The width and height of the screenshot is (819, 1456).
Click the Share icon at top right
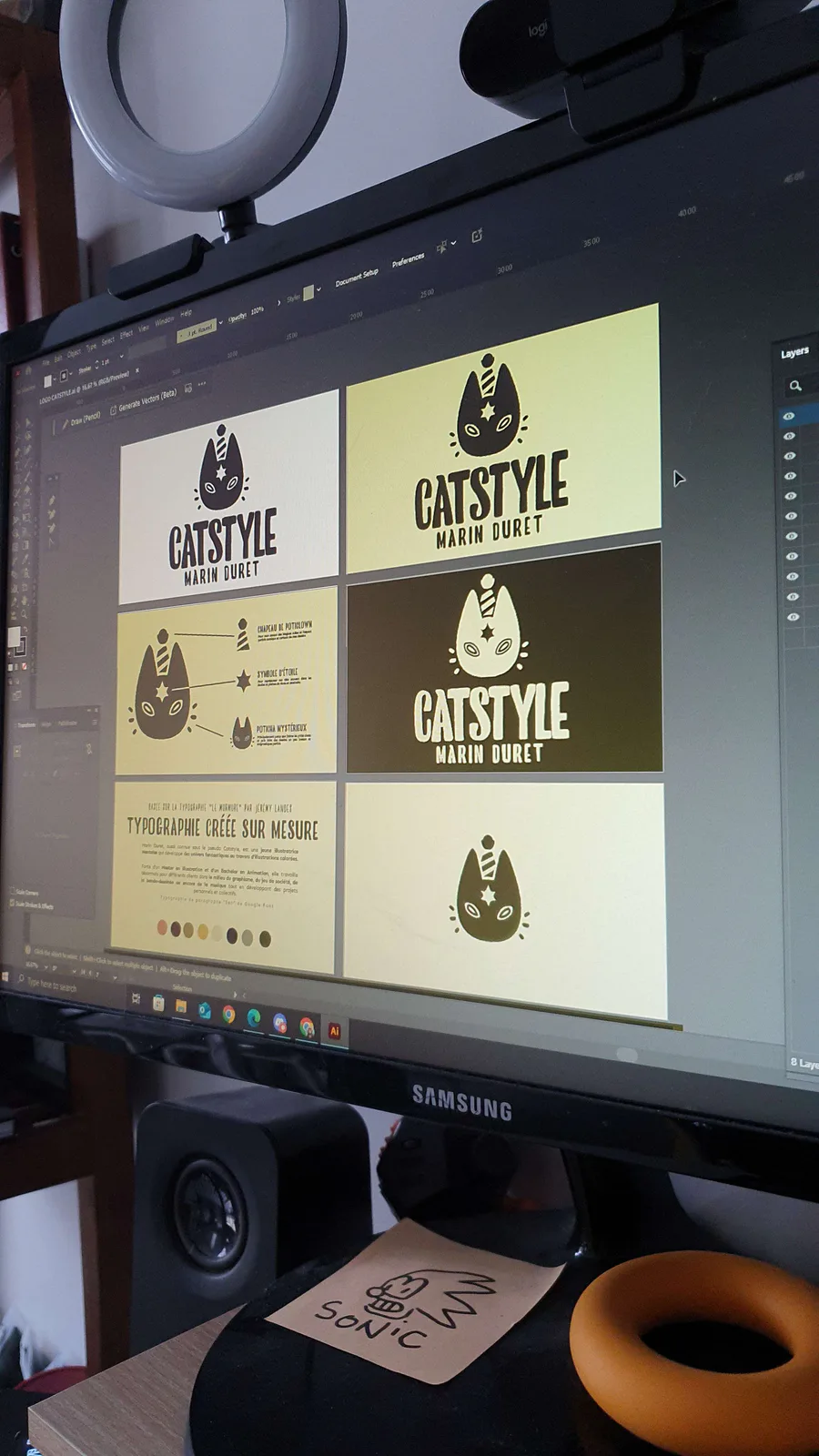coord(477,237)
